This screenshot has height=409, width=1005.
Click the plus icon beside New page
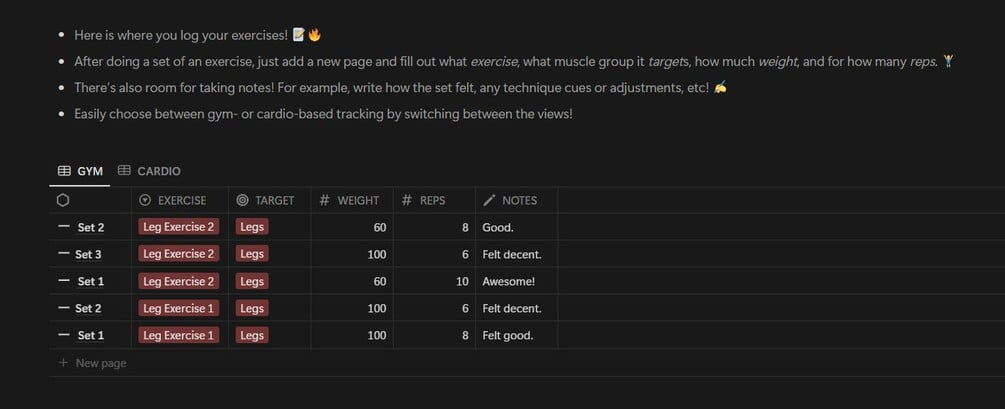(64, 363)
